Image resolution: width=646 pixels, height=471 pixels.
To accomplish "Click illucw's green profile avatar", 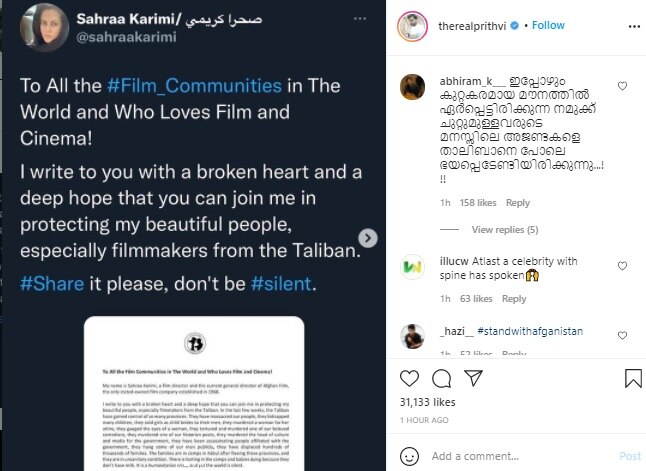I will 412,267.
